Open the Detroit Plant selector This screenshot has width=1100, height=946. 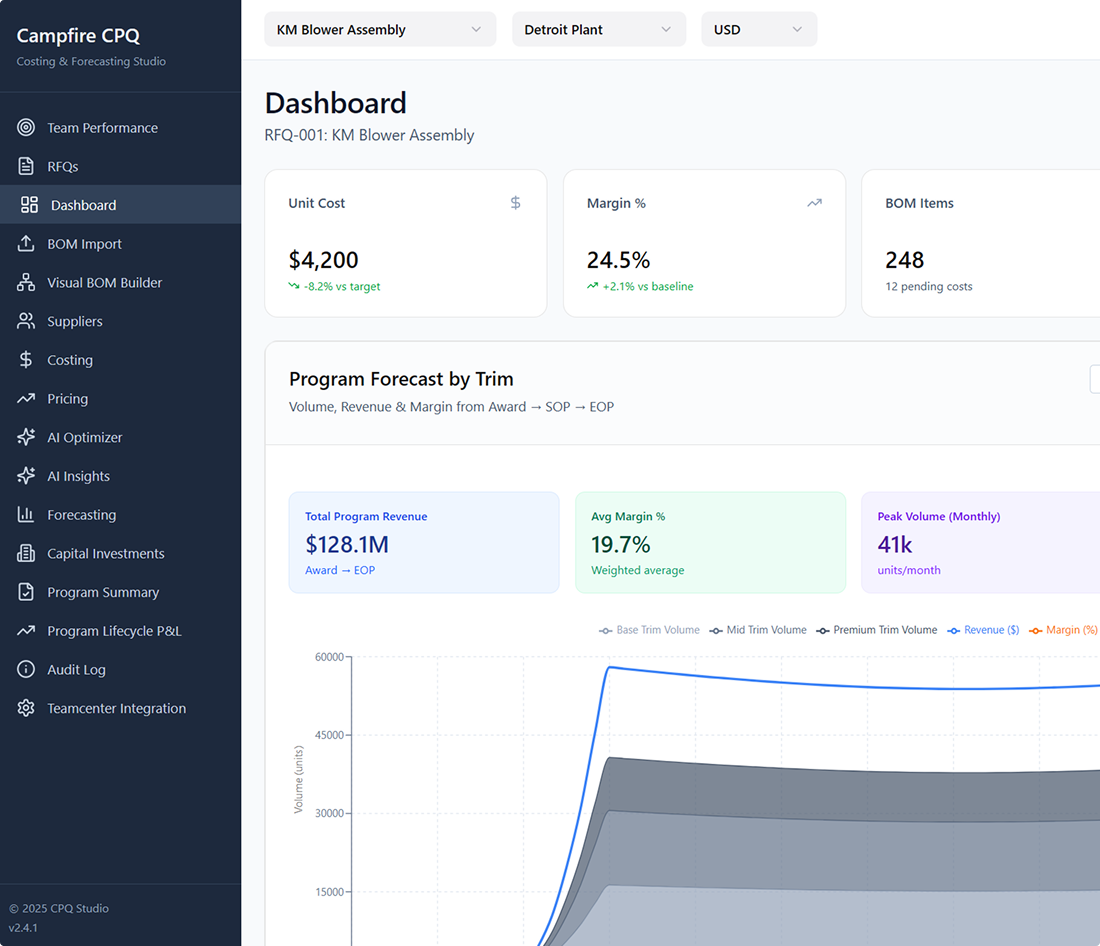point(598,29)
